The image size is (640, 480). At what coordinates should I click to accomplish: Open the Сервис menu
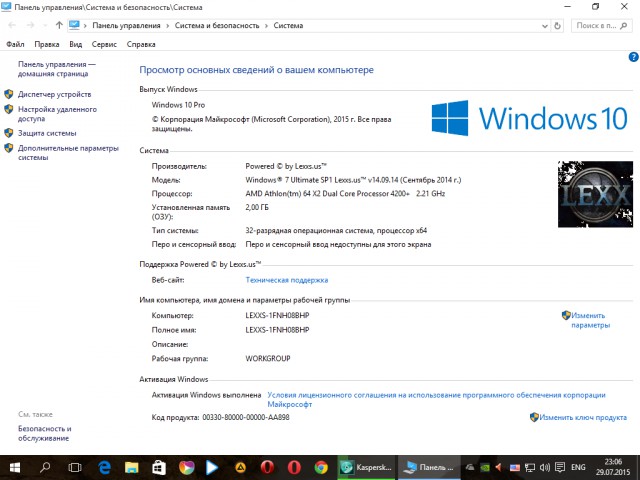[104, 44]
